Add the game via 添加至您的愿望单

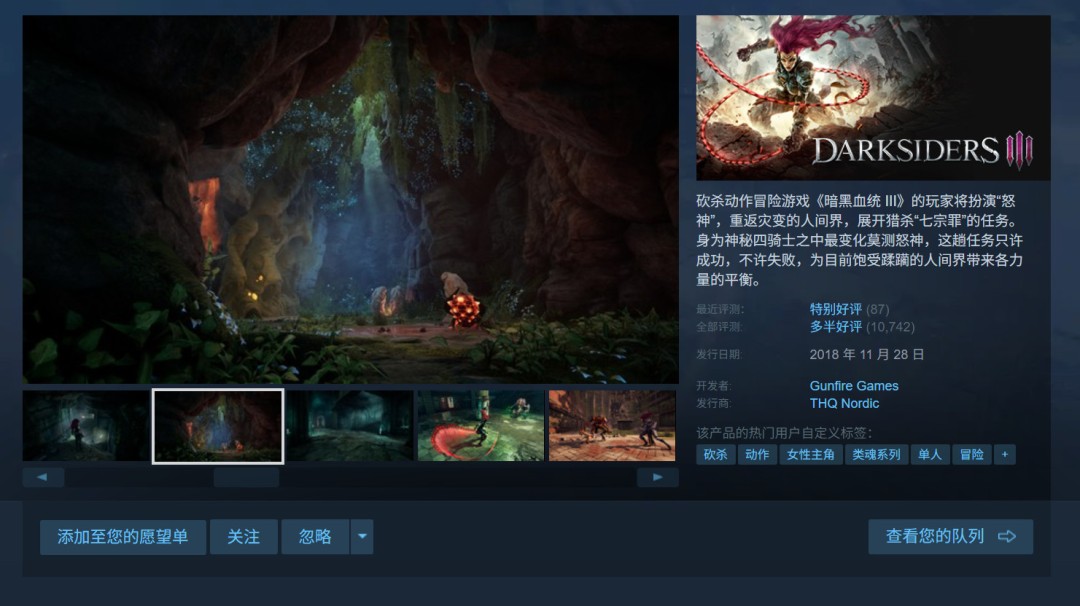tap(123, 536)
